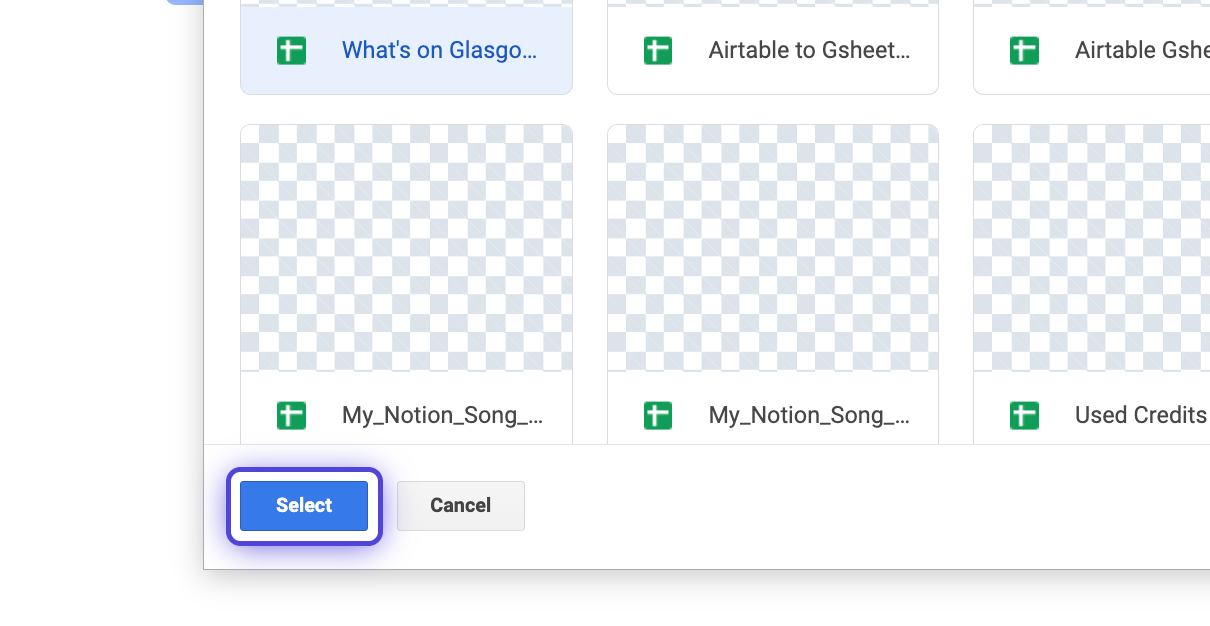Cancel the file picker dialog
The image size is (1210, 626).
[x=460, y=506]
